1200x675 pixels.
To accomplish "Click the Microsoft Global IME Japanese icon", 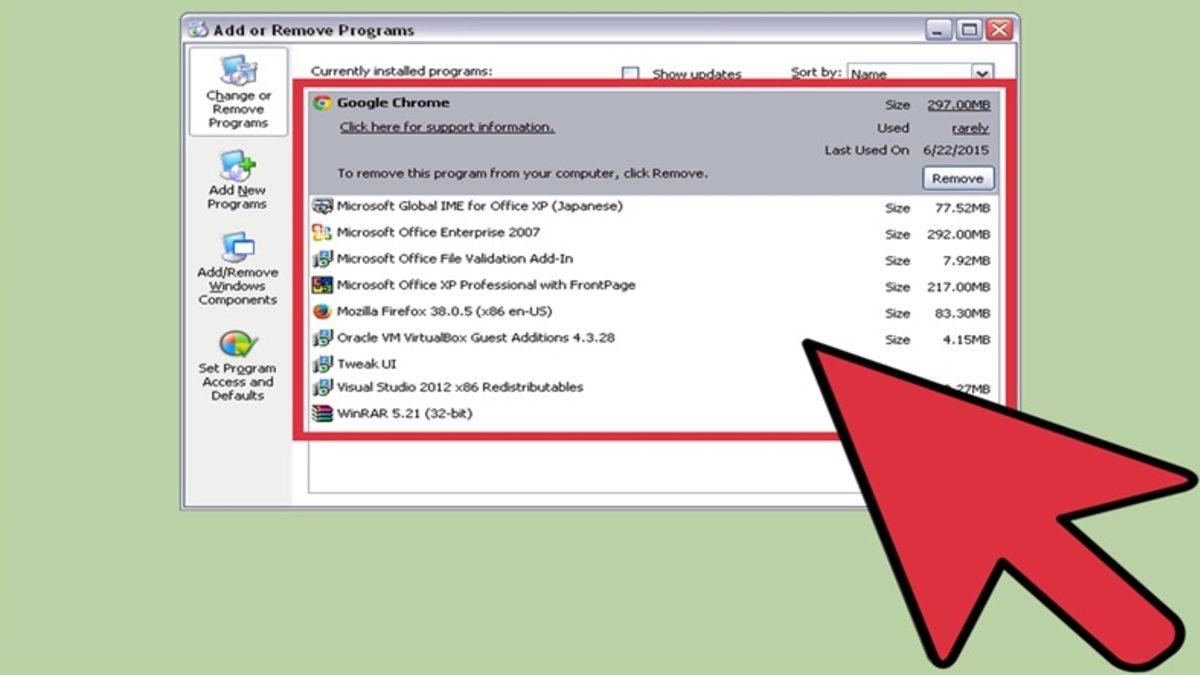I will (x=323, y=207).
